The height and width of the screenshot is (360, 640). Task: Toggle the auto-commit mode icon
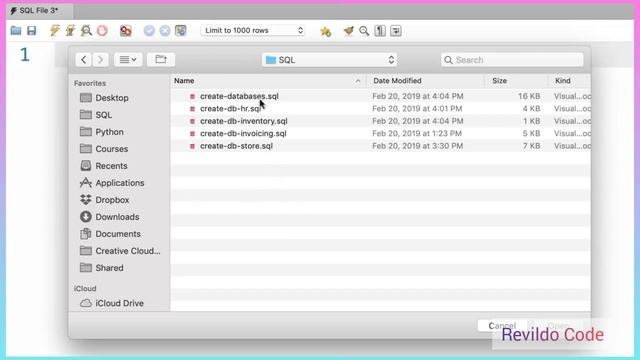pos(181,31)
